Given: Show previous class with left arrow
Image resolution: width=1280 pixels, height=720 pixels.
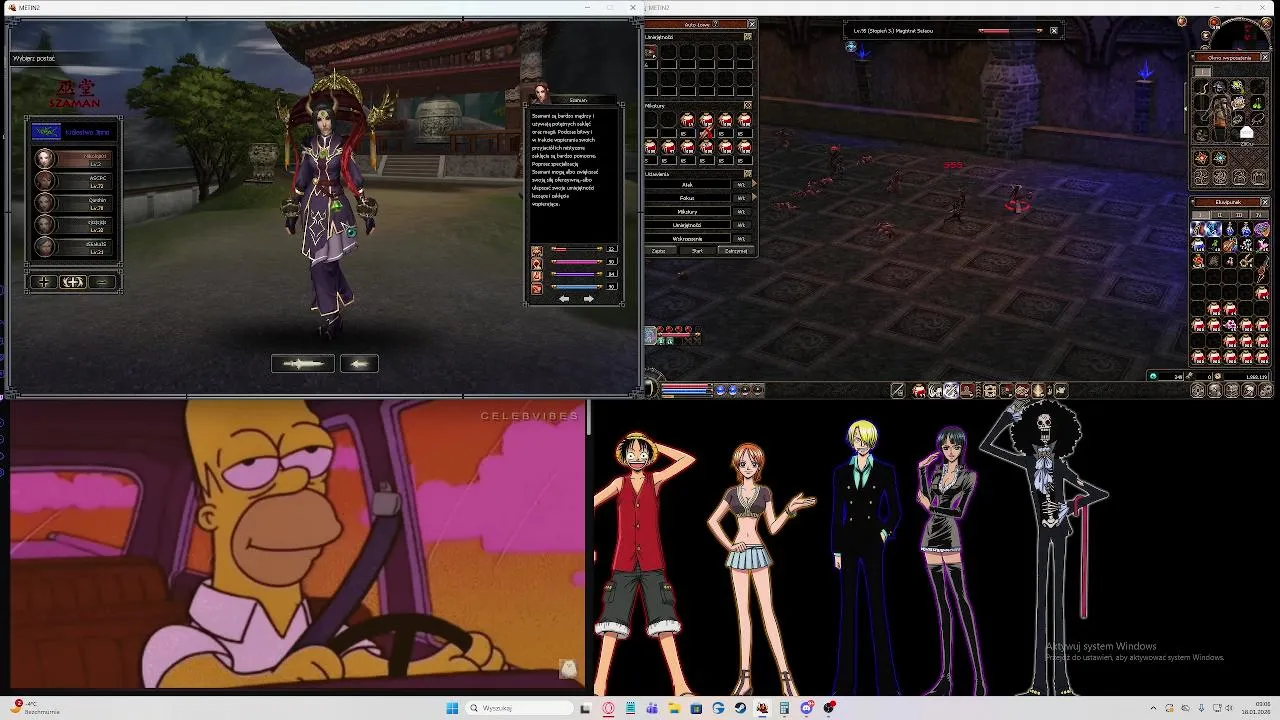Looking at the screenshot, I should 564,298.
